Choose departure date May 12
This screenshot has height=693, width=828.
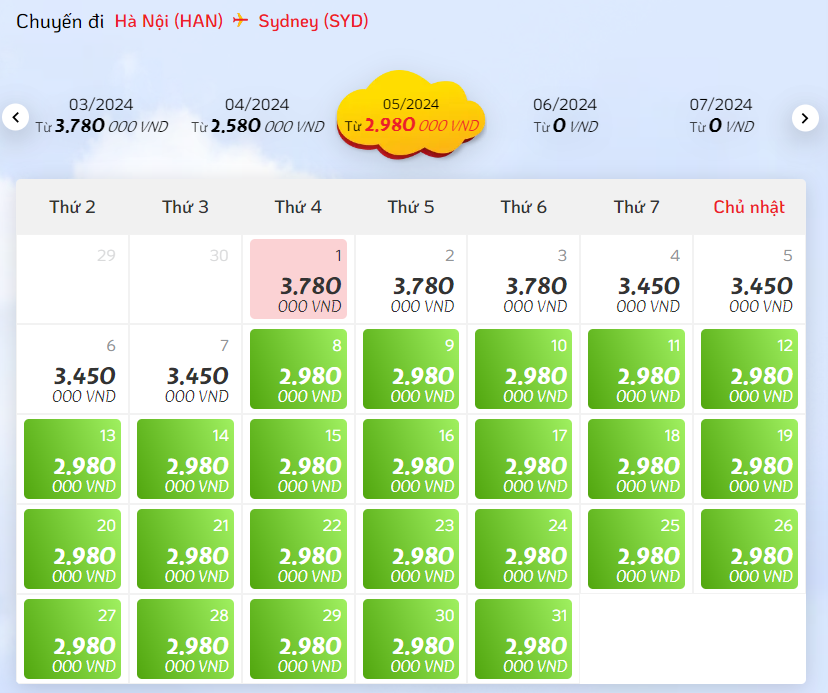click(x=749, y=369)
